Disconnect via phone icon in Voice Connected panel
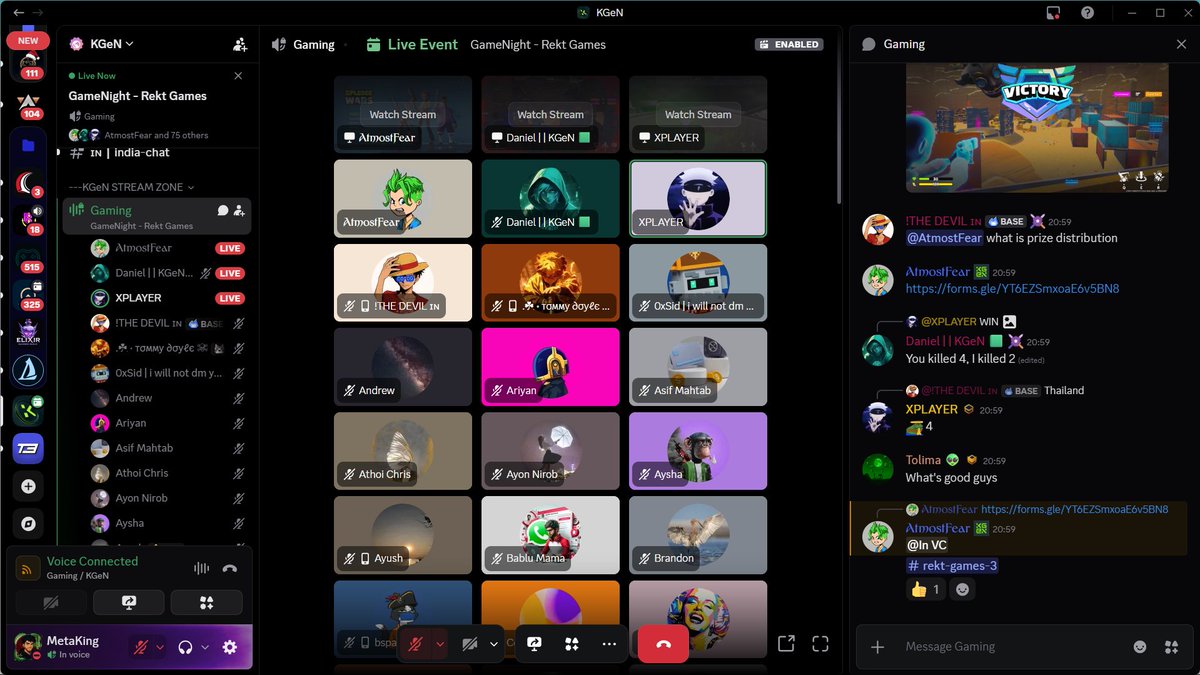1200x675 pixels. pos(230,568)
